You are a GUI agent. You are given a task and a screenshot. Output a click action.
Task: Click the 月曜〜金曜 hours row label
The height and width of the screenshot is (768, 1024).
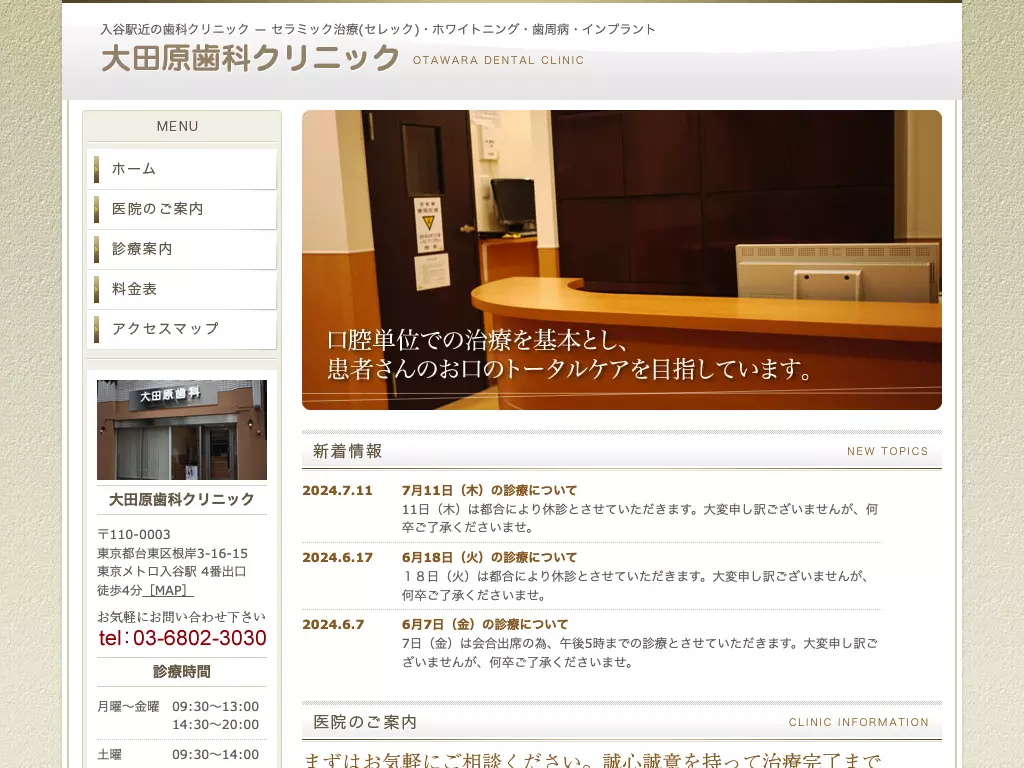(x=128, y=707)
